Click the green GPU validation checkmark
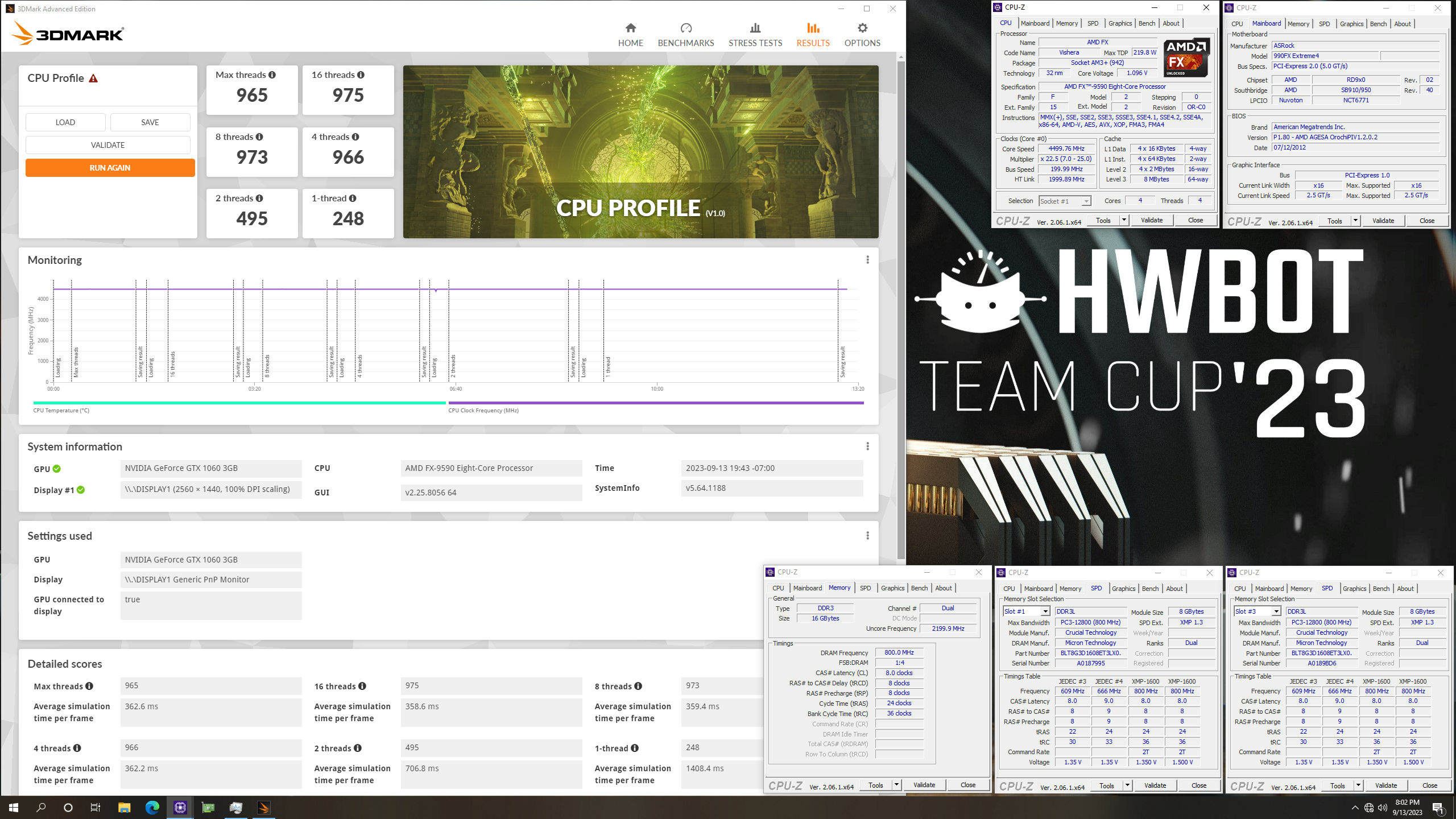The width and height of the screenshot is (1456, 819). tap(57, 469)
